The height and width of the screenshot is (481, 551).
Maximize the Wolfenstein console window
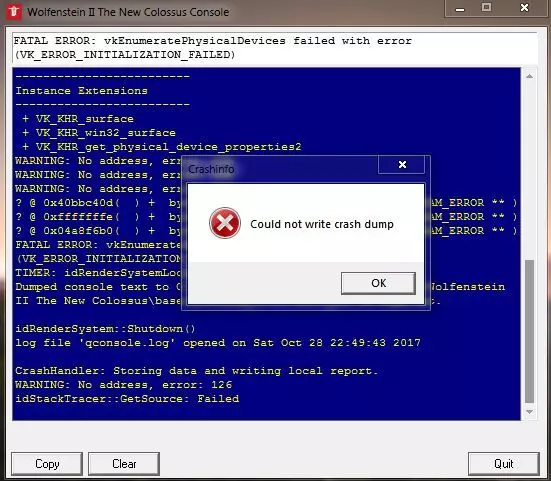[x=486, y=7]
